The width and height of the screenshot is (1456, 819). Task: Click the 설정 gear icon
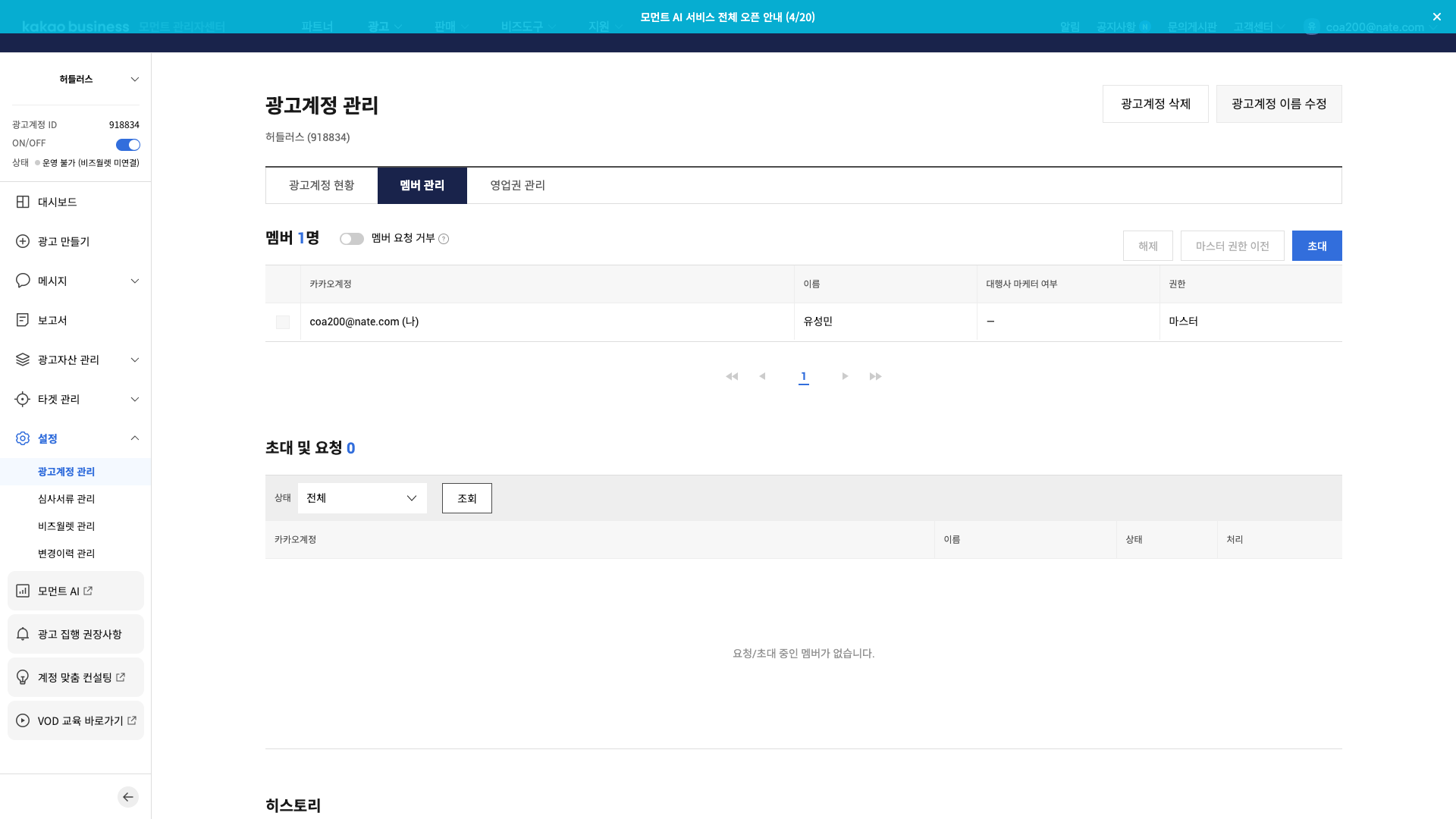pyautogui.click(x=23, y=438)
